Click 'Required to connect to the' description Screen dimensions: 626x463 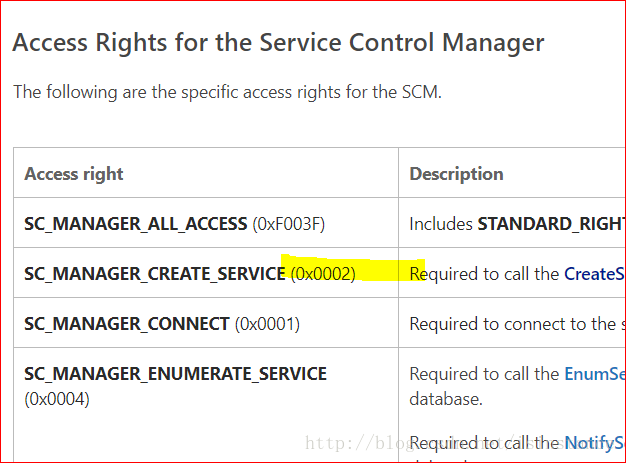[513, 324]
